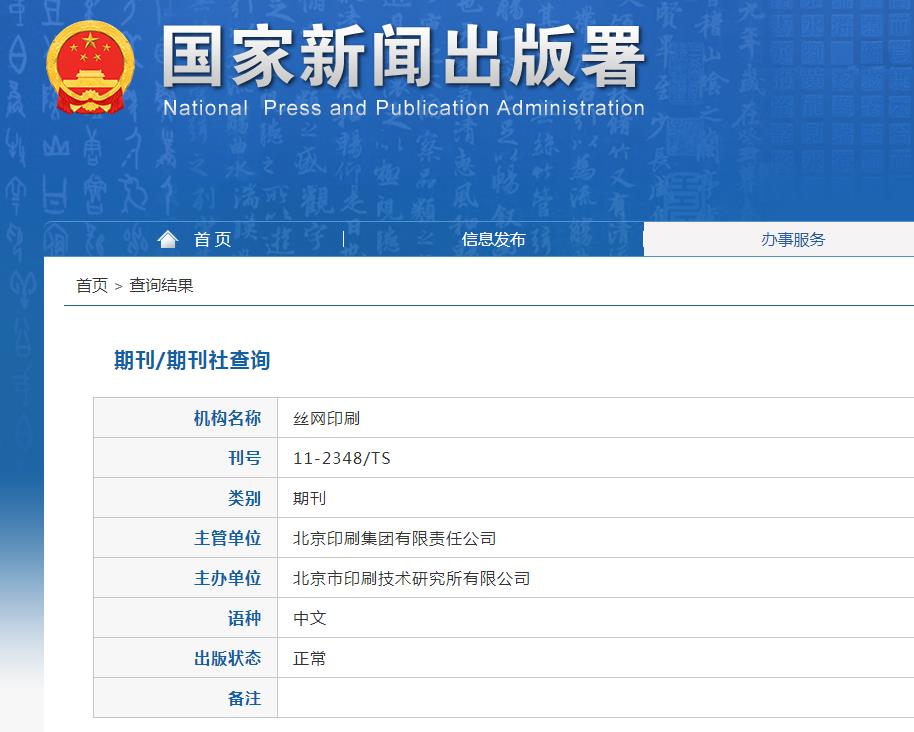Select the 丝网印刷 institution name value
The height and width of the screenshot is (732, 914).
[326, 418]
